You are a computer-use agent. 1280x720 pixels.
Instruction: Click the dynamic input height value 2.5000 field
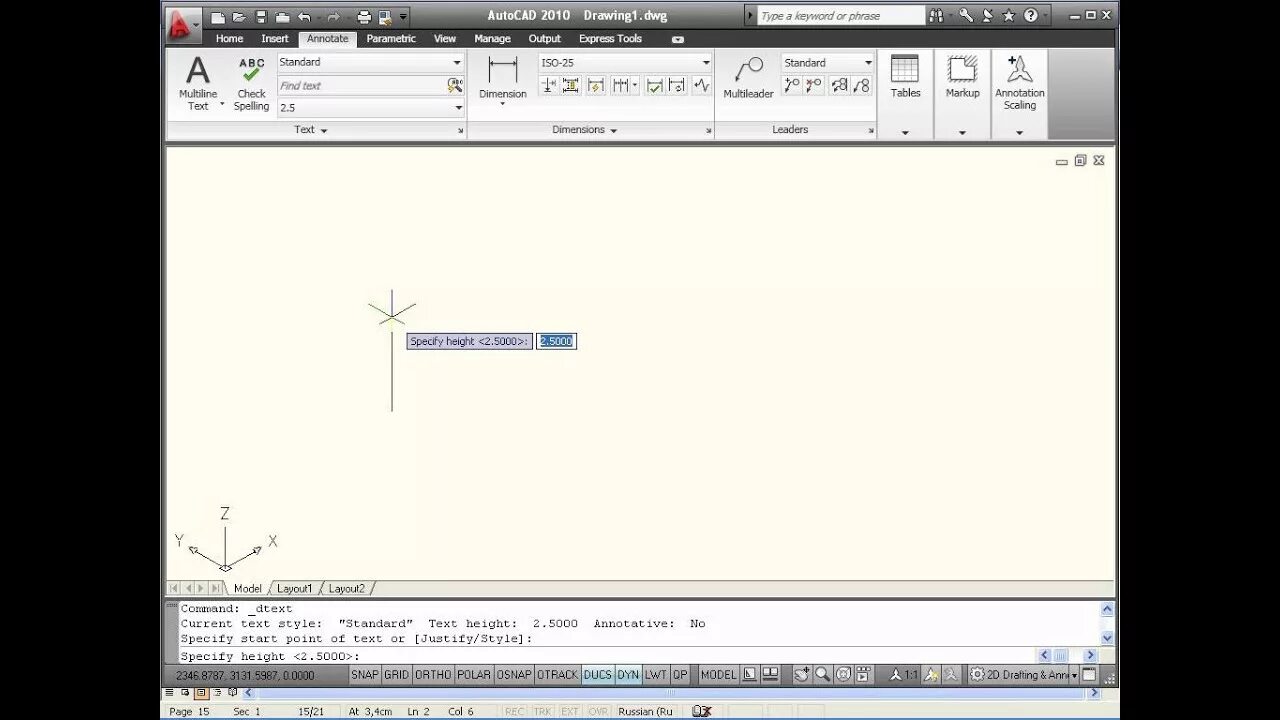(557, 341)
